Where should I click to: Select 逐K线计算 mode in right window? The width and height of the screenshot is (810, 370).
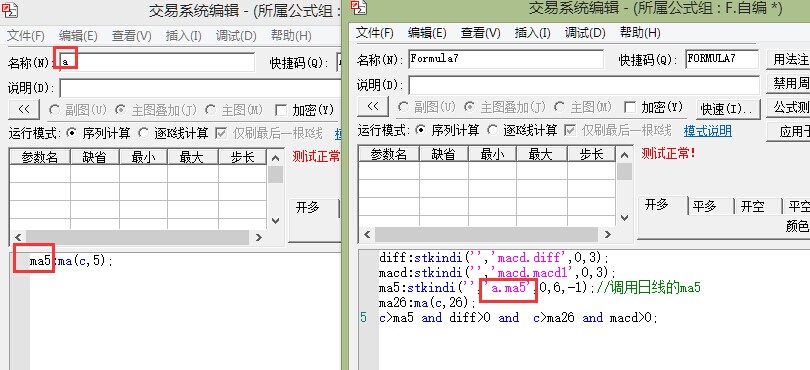tap(522, 130)
